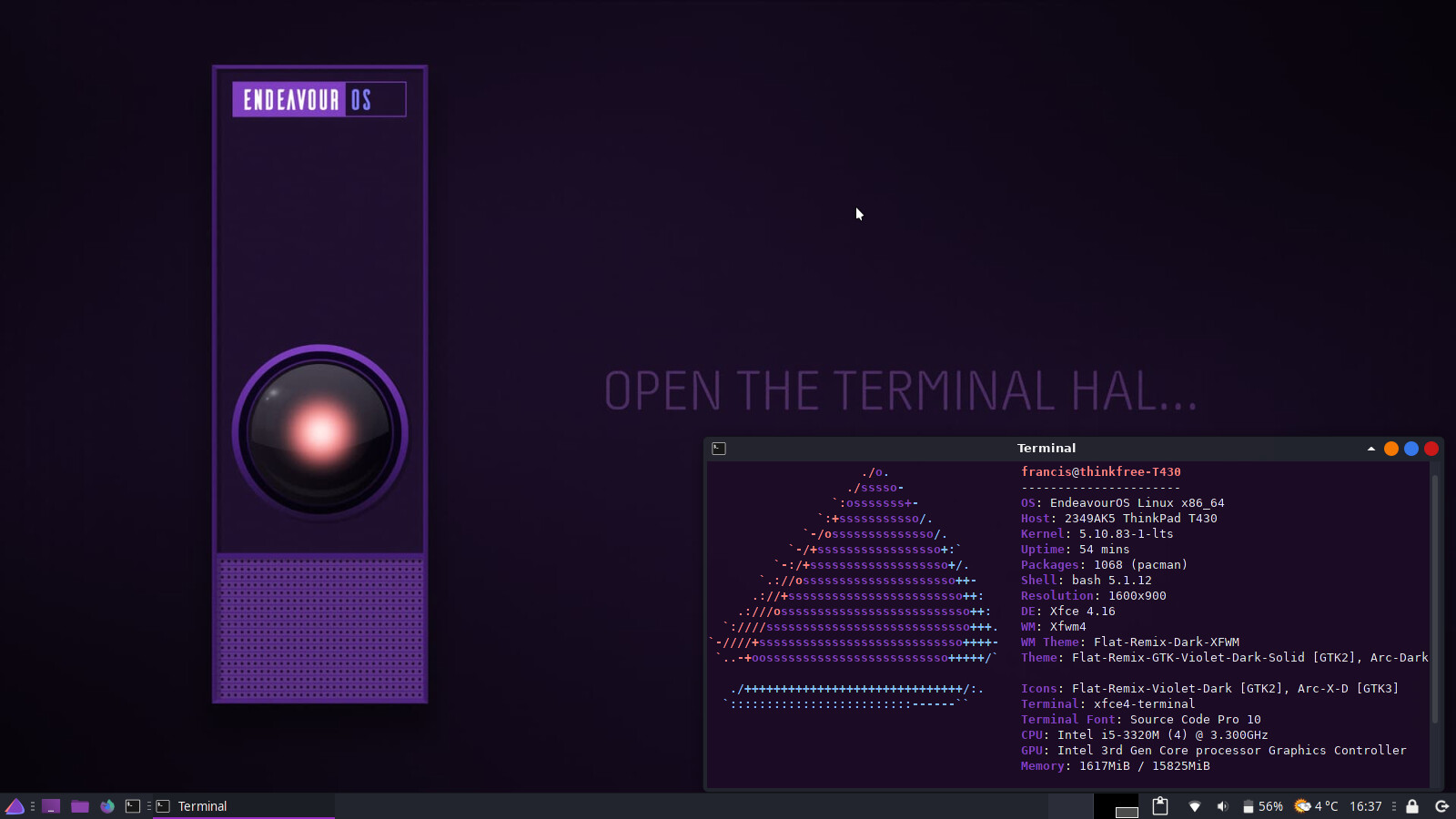1456x819 pixels.
Task: Maximize Terminal with the blue button
Action: pyautogui.click(x=1411, y=449)
